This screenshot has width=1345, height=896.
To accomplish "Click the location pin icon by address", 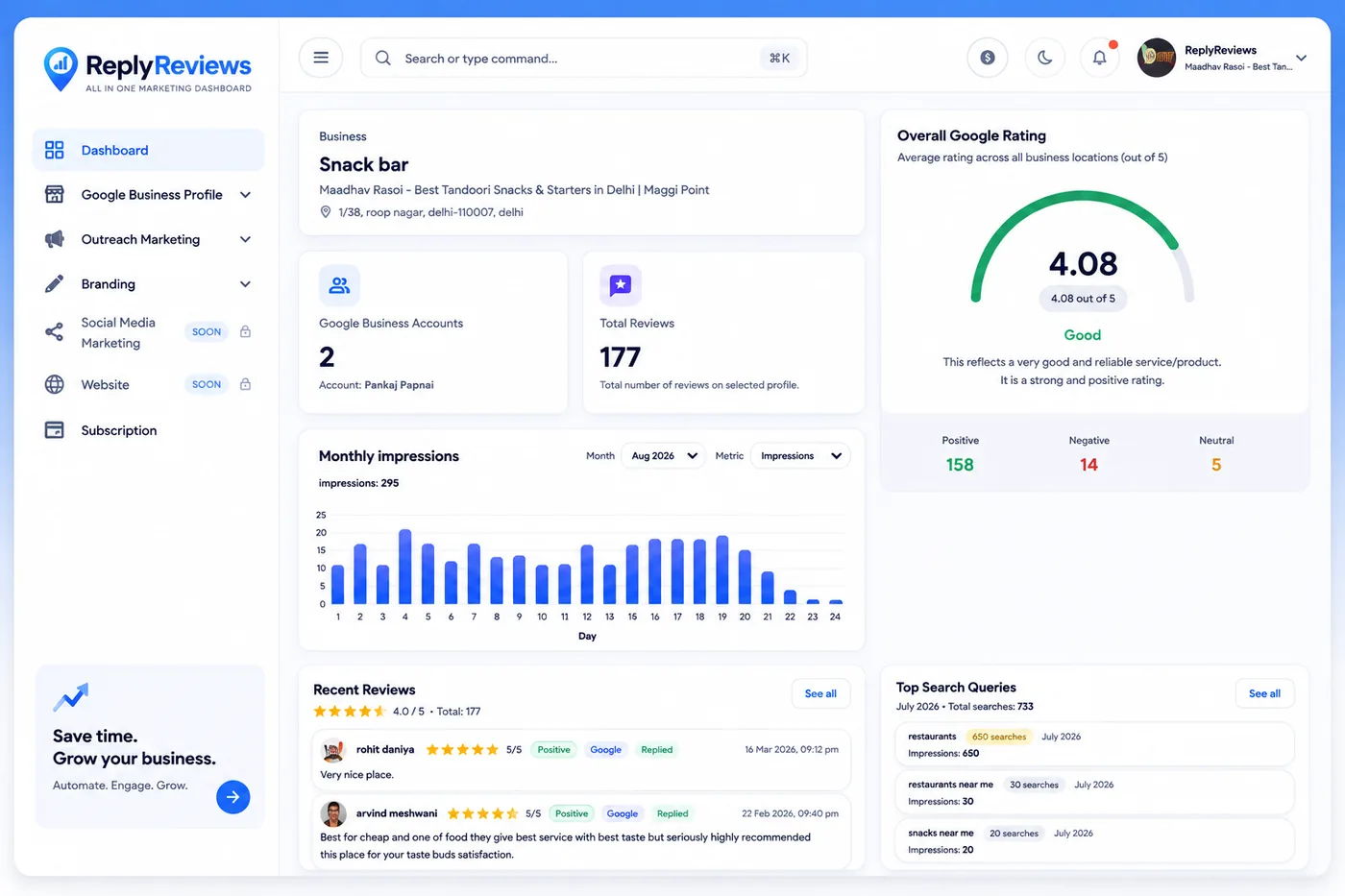I will 326,212.
